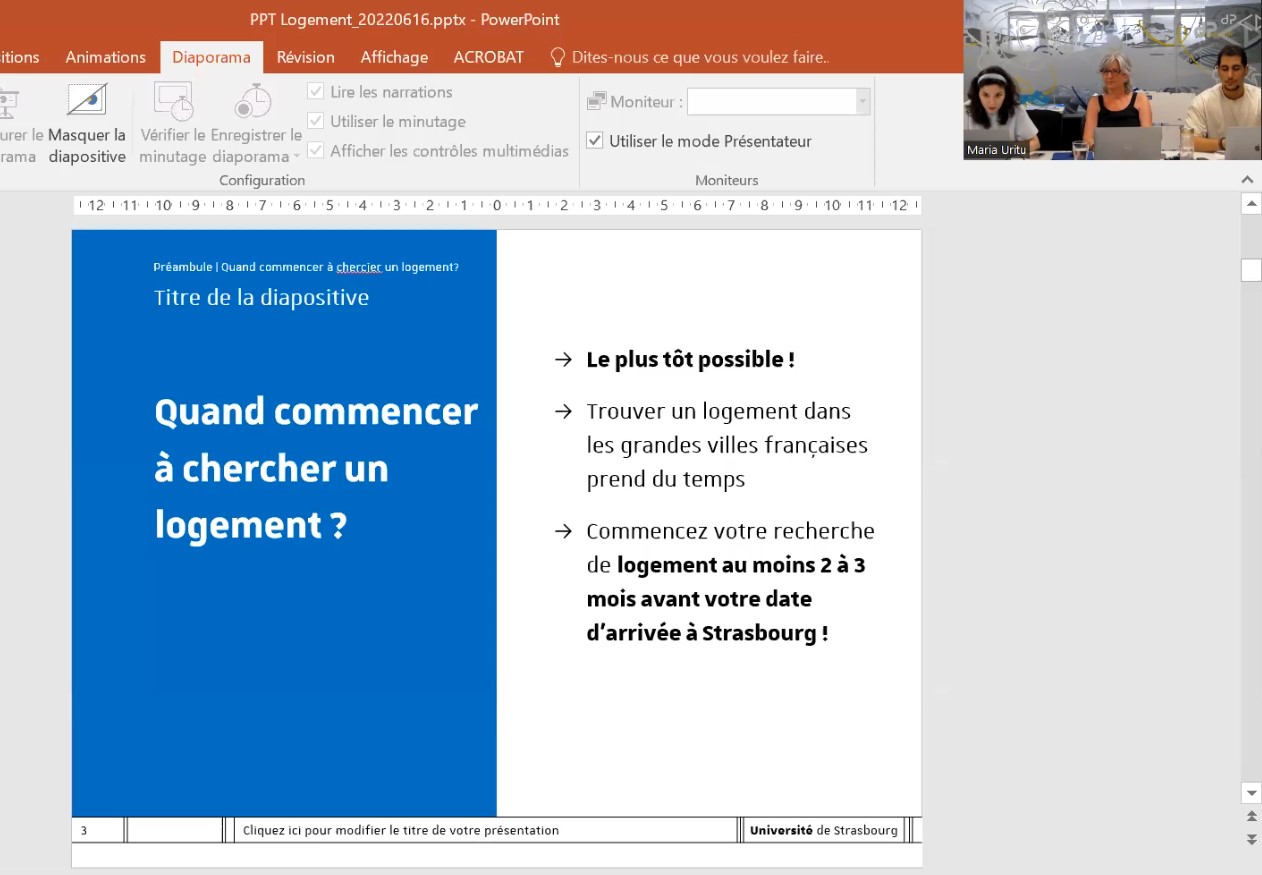Click the vertical scrollbar thumb
This screenshot has height=875, width=1262.
click(x=1251, y=270)
